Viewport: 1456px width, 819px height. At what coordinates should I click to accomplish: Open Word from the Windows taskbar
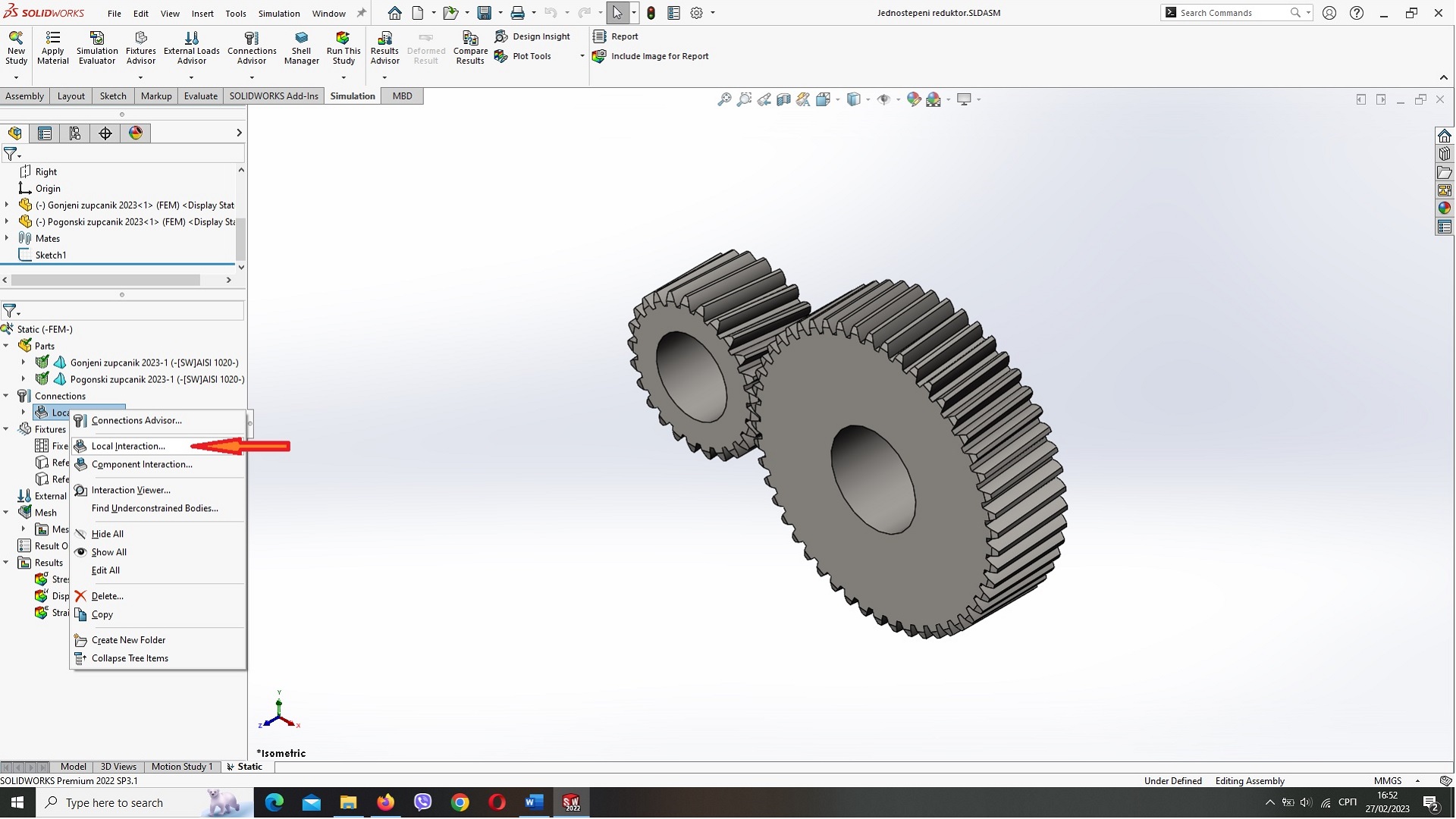(x=534, y=803)
